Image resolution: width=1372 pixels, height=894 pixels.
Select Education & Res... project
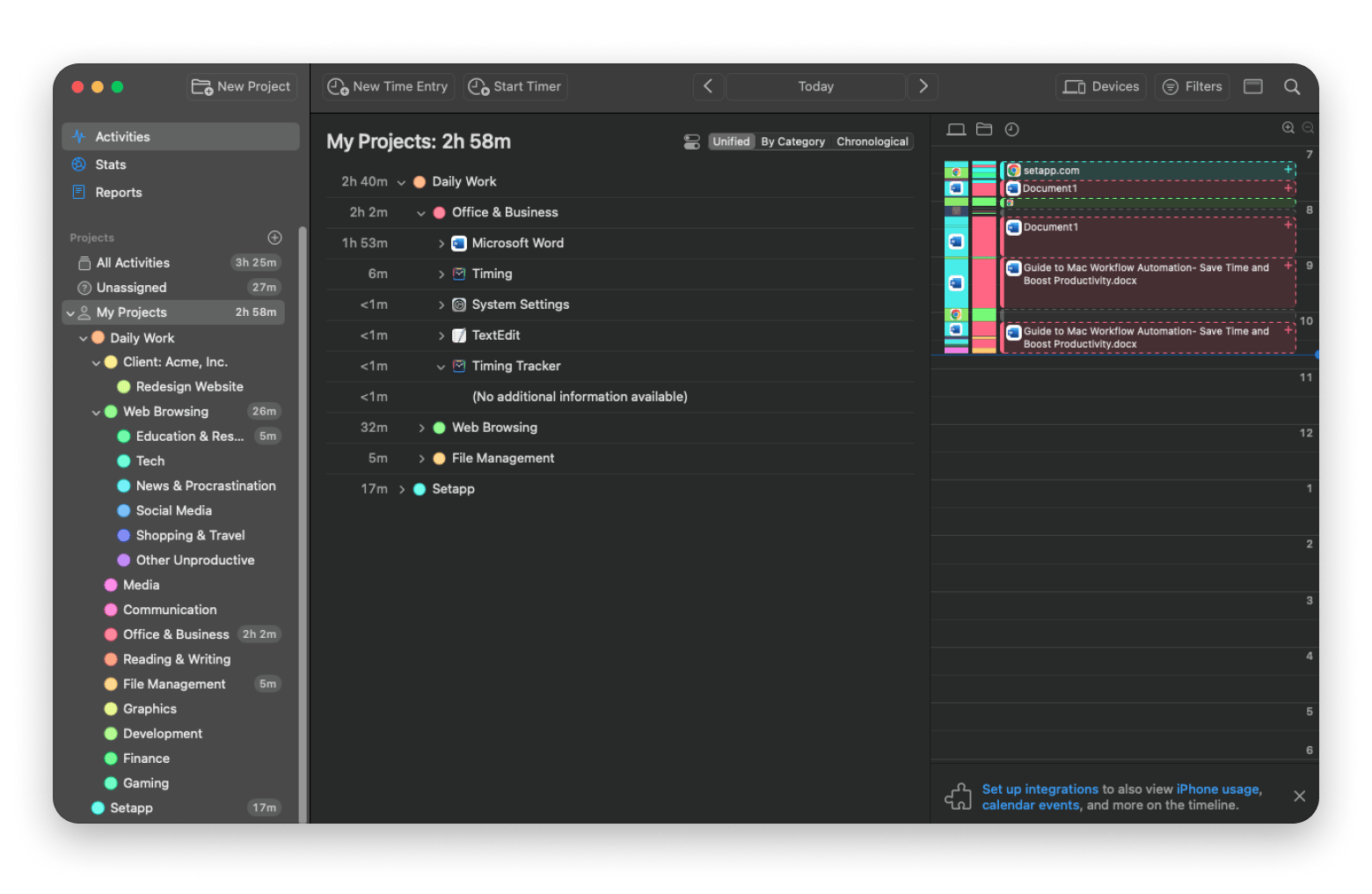[x=189, y=436]
